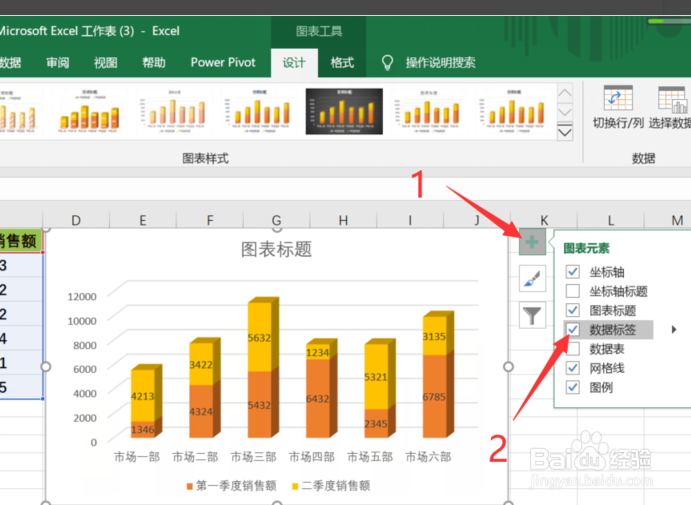Screen dimensions: 691x505
Task: Enable the 坐标轴标题 checkbox
Action: (x=572, y=291)
